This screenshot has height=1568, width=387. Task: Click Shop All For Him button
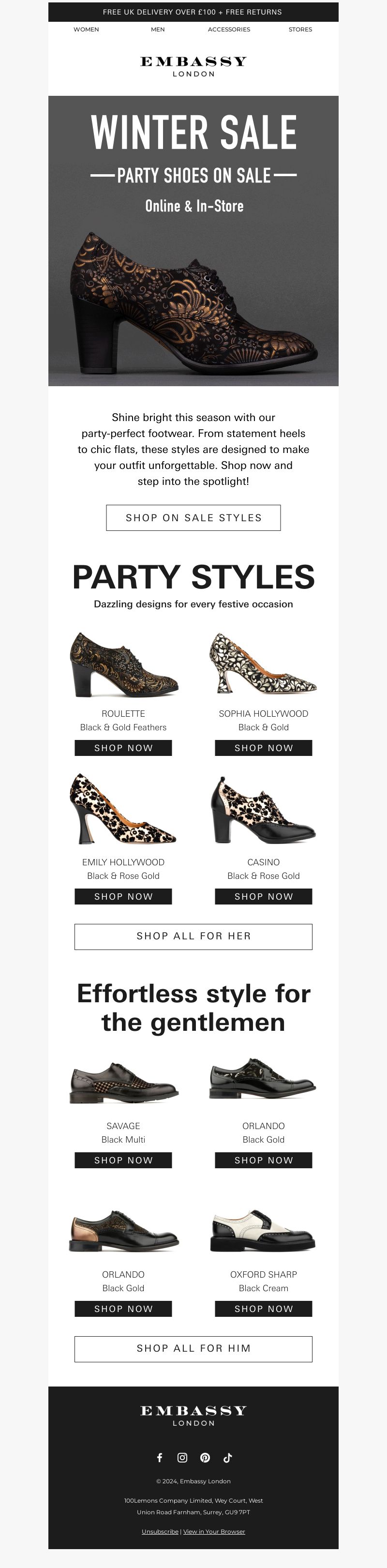193,1348
